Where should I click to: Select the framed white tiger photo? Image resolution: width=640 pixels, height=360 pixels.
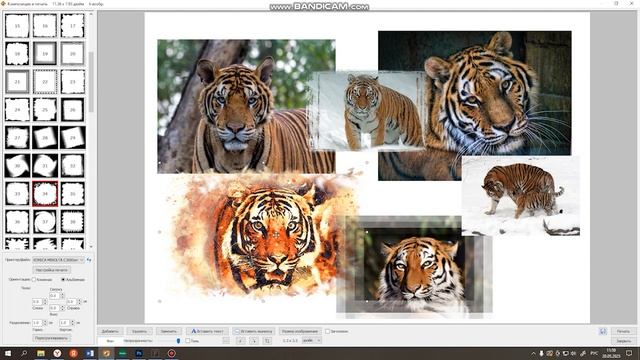click(414, 267)
